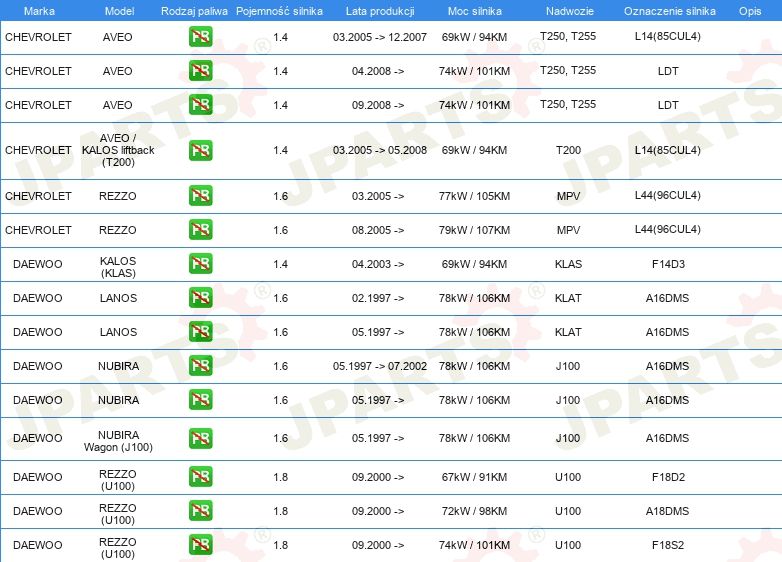Image resolution: width=782 pixels, height=562 pixels.
Task: Click model cell 'KALOS (KLAS)'
Action: coord(118,267)
